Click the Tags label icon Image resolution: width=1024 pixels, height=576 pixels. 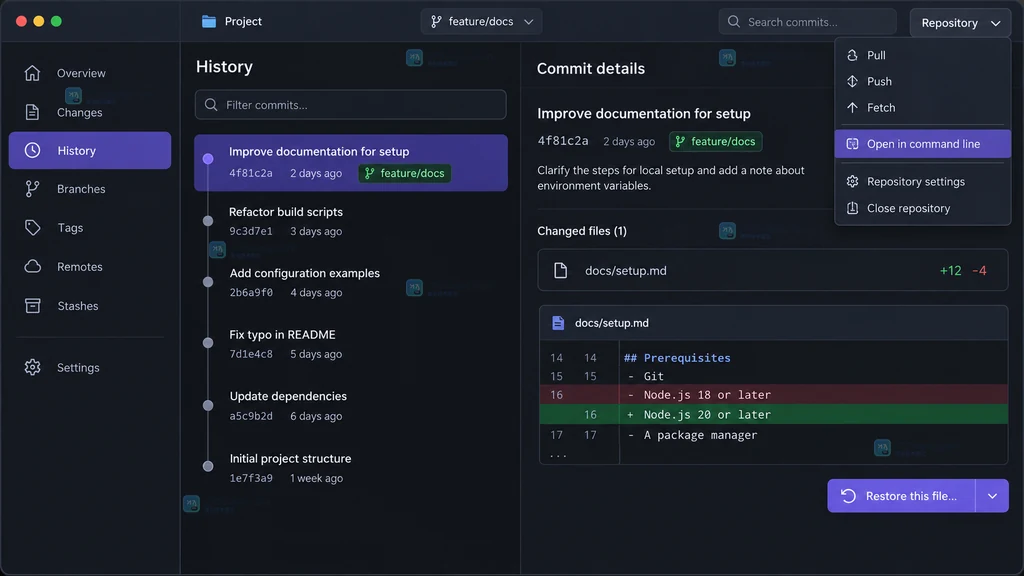click(32, 227)
